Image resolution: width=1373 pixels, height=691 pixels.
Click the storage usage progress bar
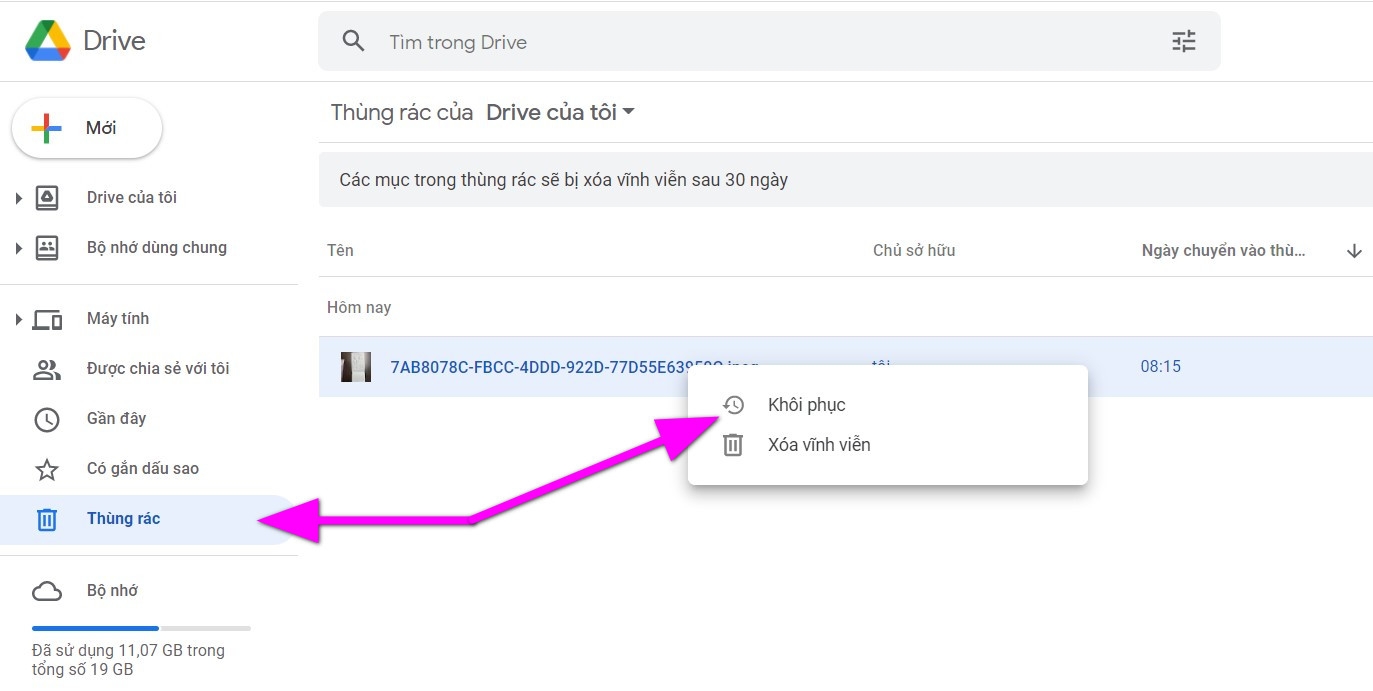(140, 628)
